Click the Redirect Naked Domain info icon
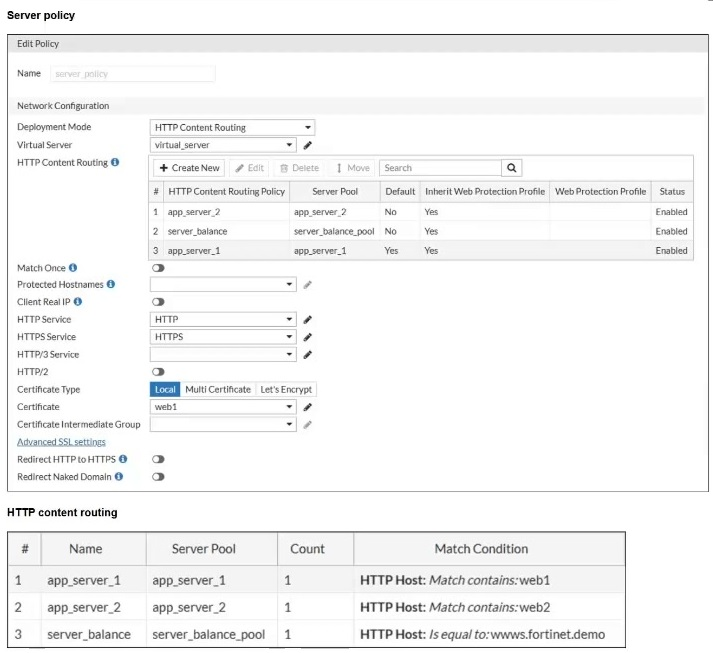This screenshot has width=713, height=653. 119,476
